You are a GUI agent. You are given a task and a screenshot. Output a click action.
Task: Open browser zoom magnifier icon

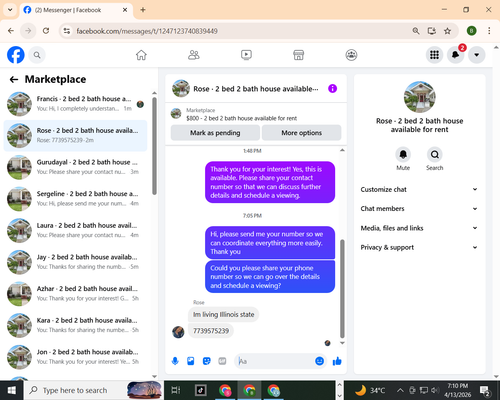tap(416, 31)
